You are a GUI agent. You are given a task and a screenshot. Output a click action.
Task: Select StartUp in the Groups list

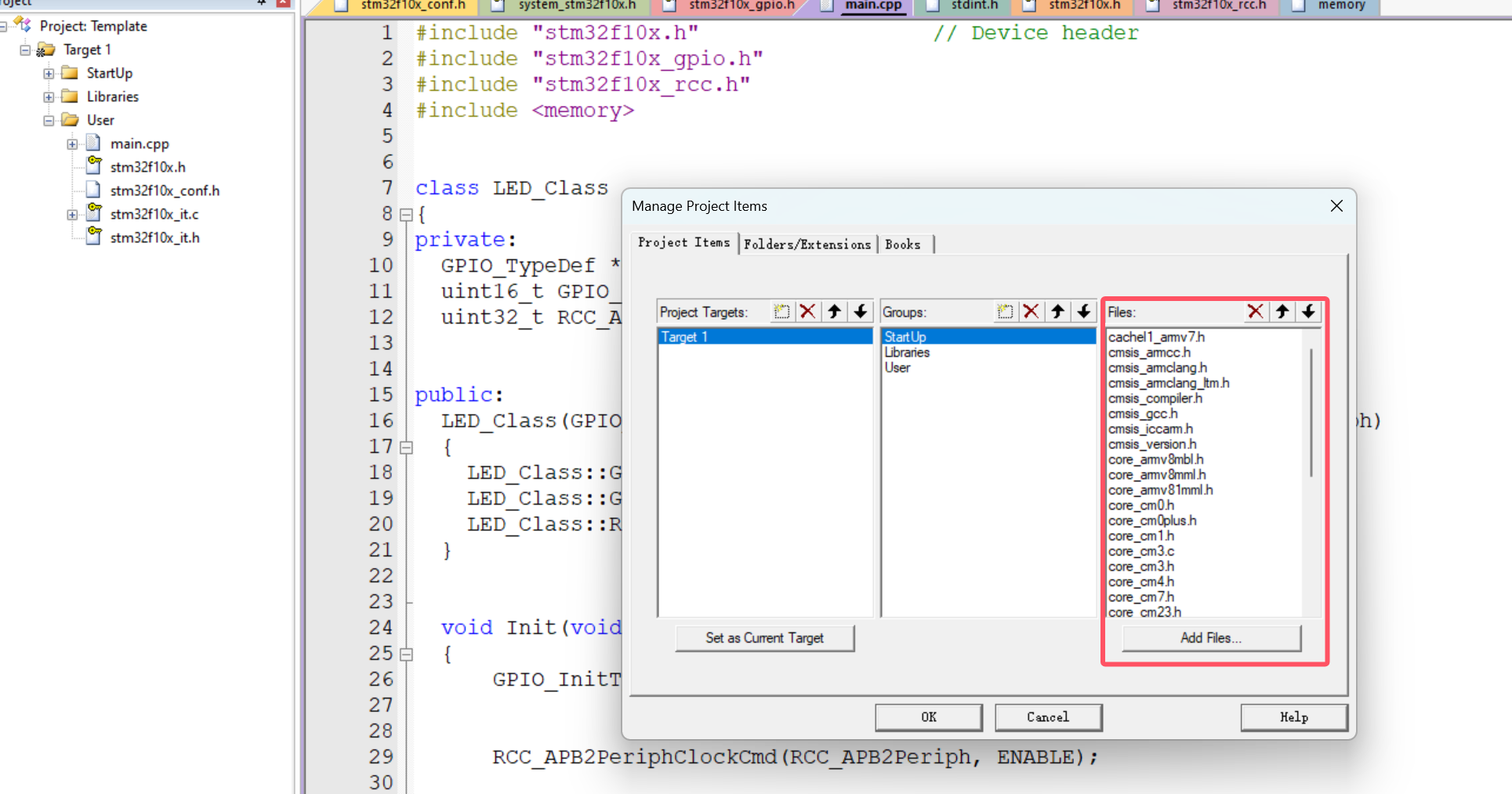988,337
